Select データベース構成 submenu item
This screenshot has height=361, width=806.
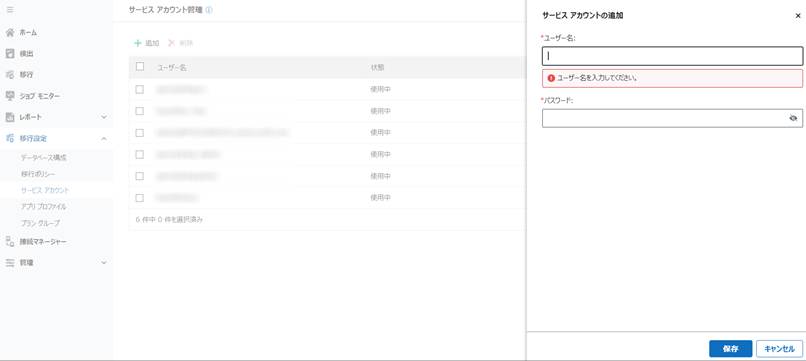pyautogui.click(x=44, y=157)
